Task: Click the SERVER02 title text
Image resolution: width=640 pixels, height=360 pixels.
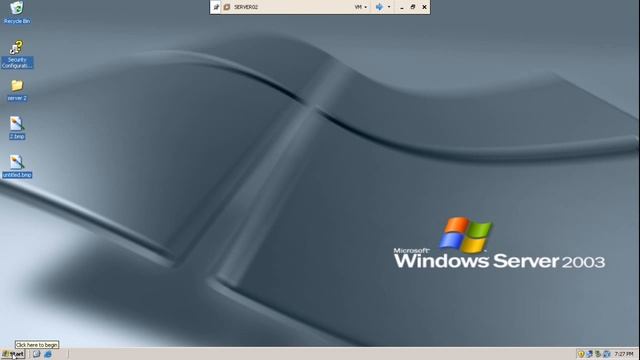Action: click(x=246, y=7)
